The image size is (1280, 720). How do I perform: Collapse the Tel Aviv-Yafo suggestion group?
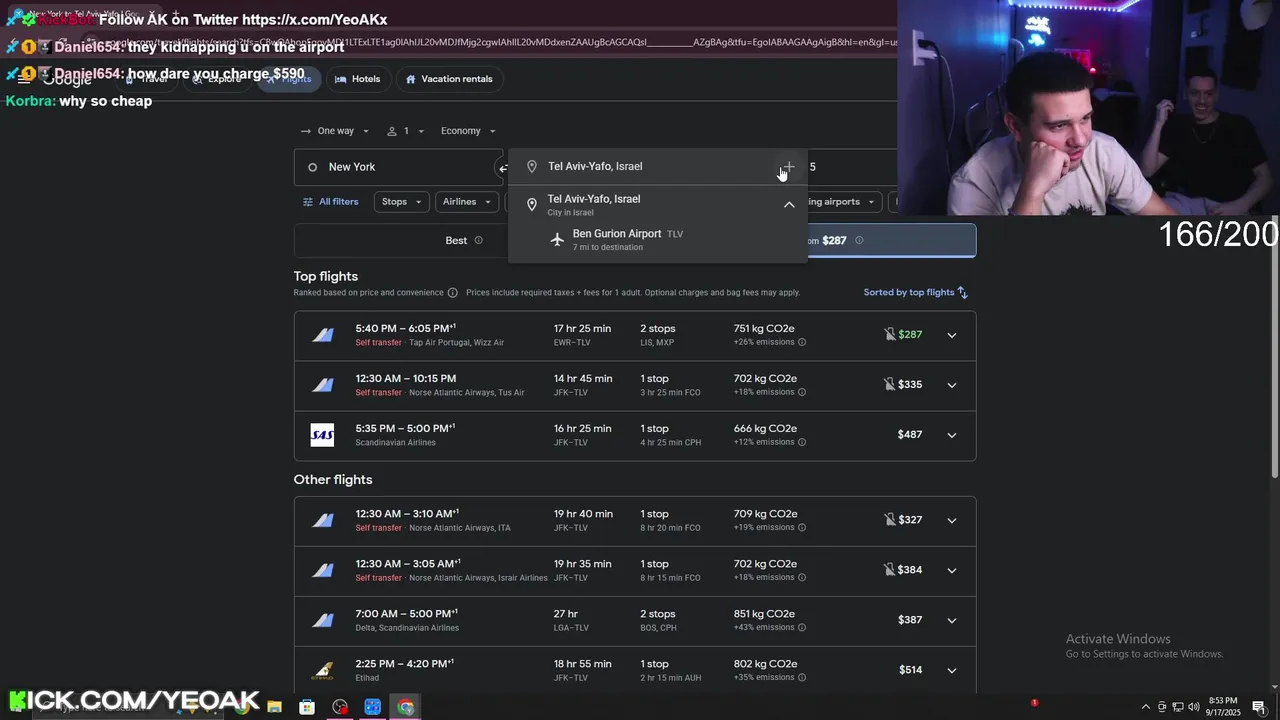pyautogui.click(x=789, y=204)
